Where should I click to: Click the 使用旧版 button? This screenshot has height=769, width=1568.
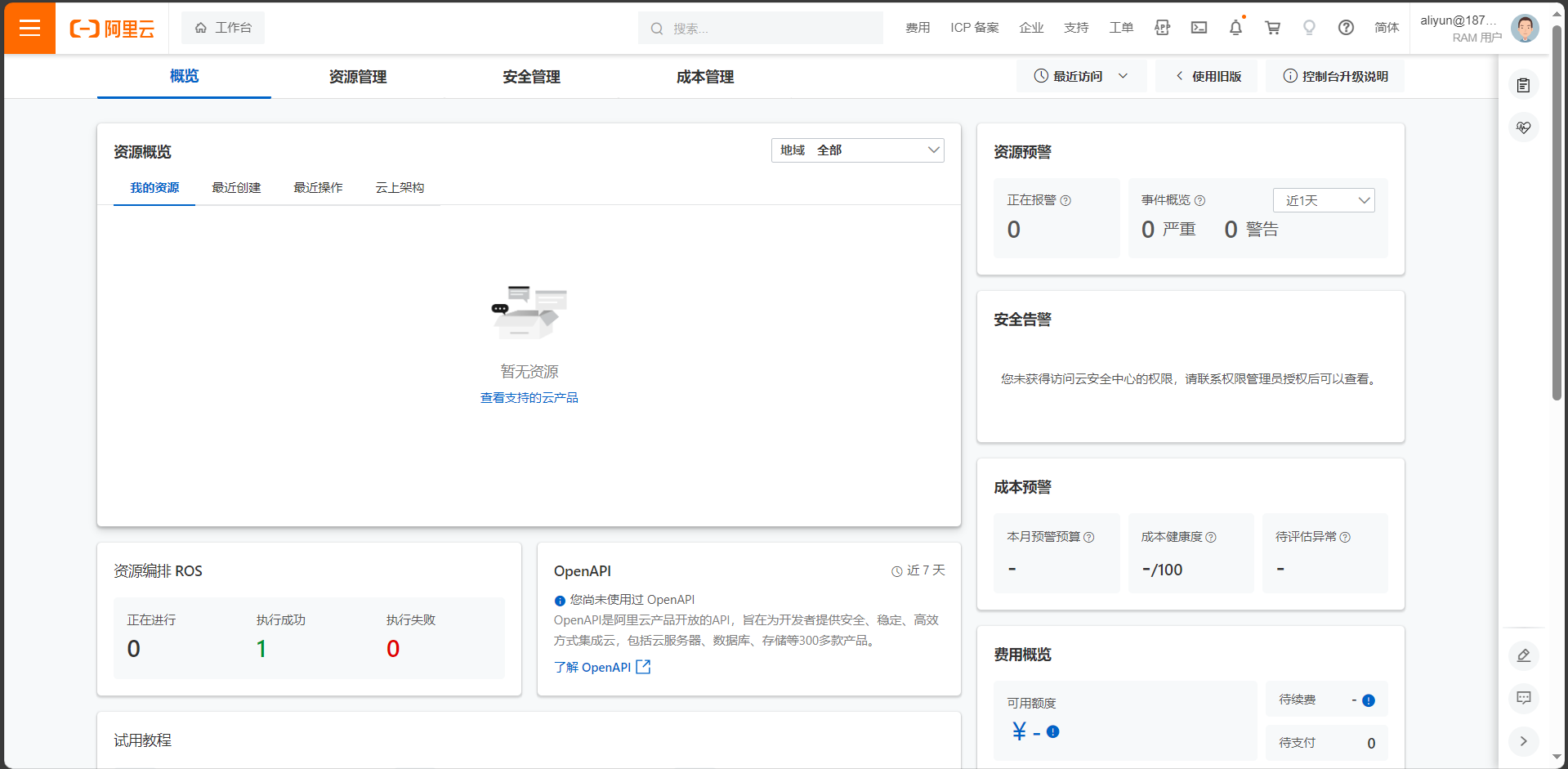click(1208, 76)
